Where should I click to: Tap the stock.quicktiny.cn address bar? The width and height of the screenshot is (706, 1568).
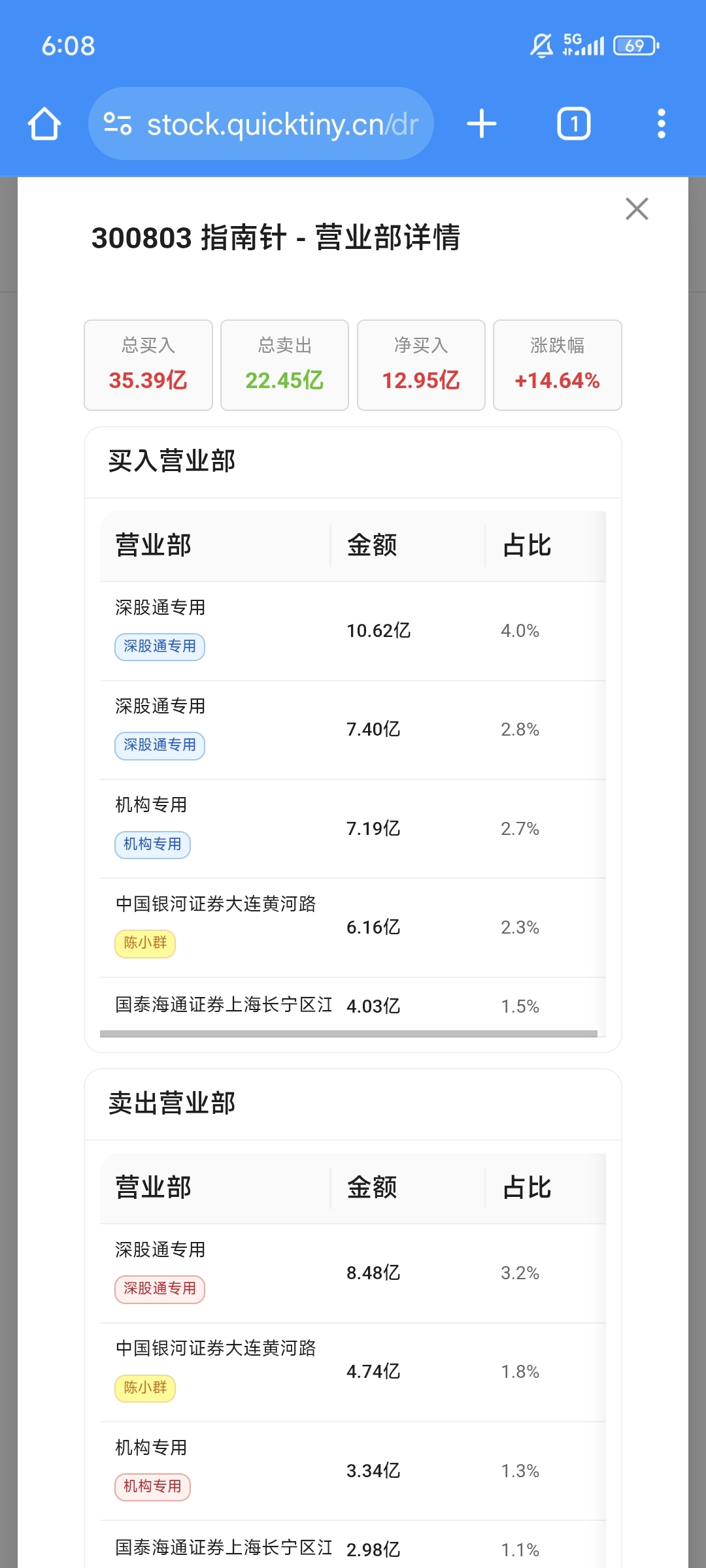click(x=261, y=124)
